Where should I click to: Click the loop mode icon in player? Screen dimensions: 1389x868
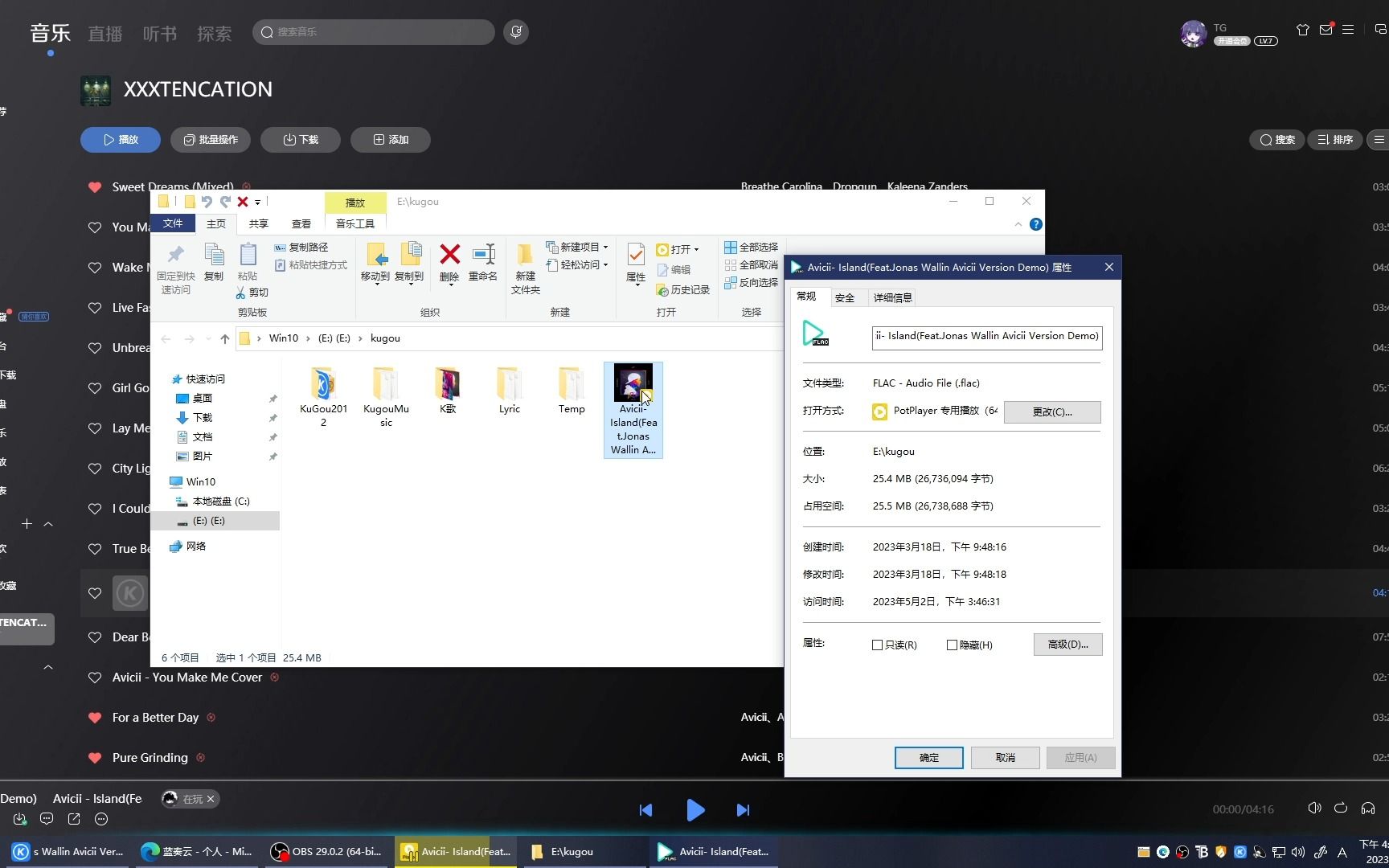(1341, 809)
